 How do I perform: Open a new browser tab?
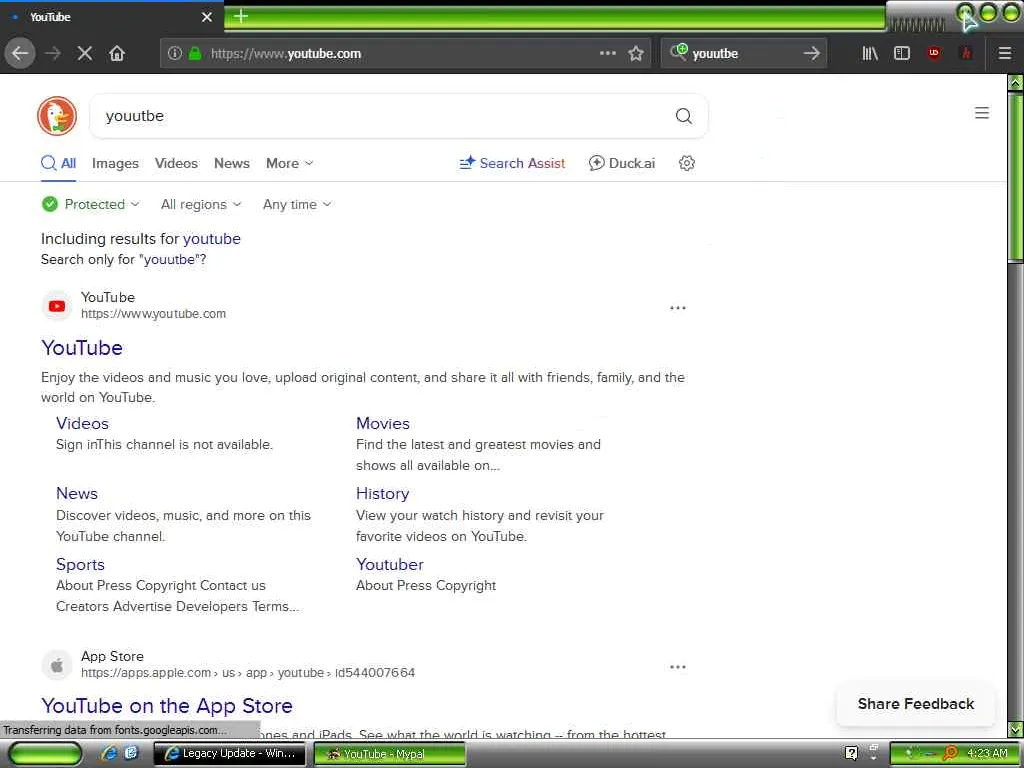pos(241,16)
